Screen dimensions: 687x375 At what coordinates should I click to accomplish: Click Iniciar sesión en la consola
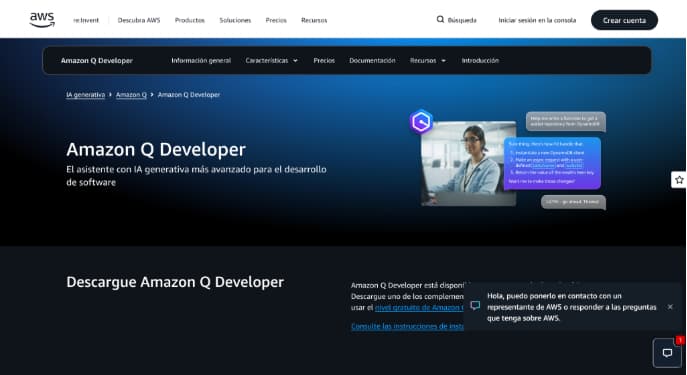coord(537,20)
